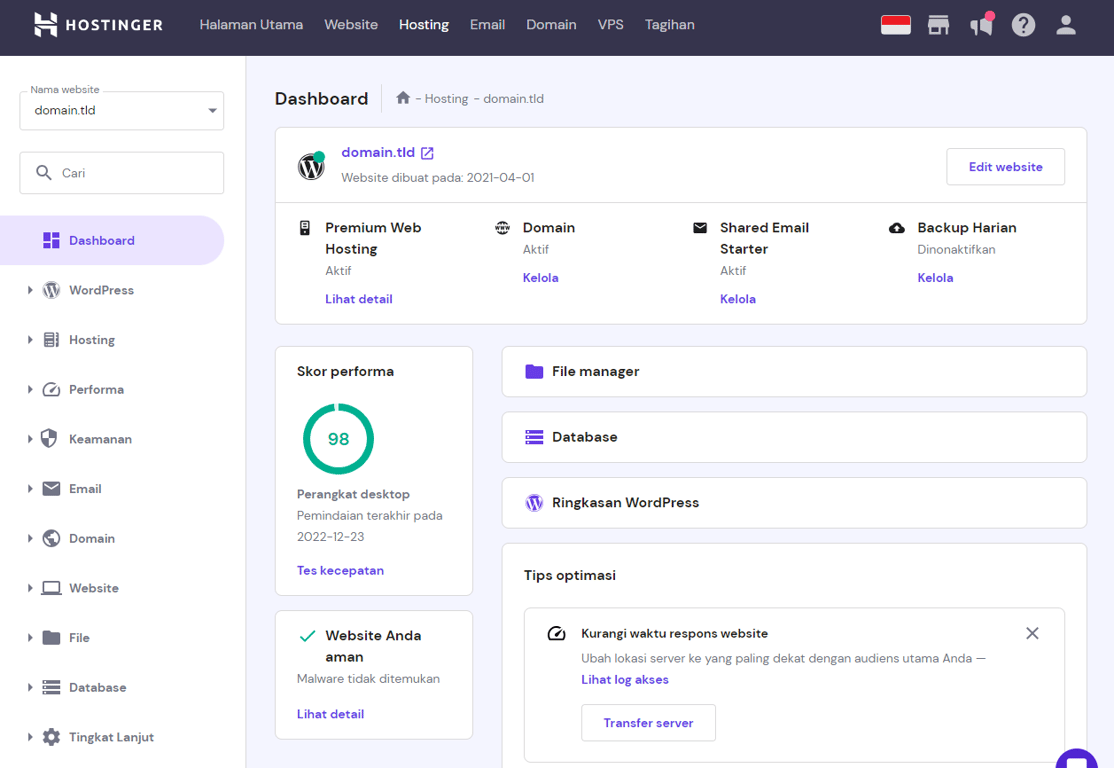Dismiss the Kurangi waktu respons tip

(x=1032, y=633)
